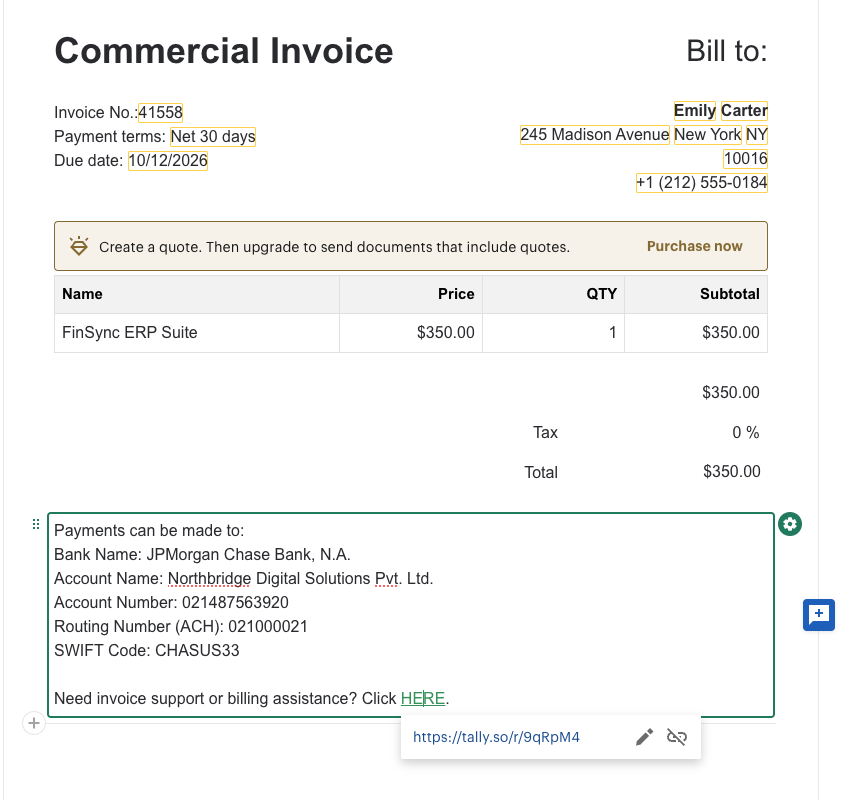Image resolution: width=842 pixels, height=800 pixels.
Task: Click phone field +1 (212) 555-0184
Action: pos(702,183)
